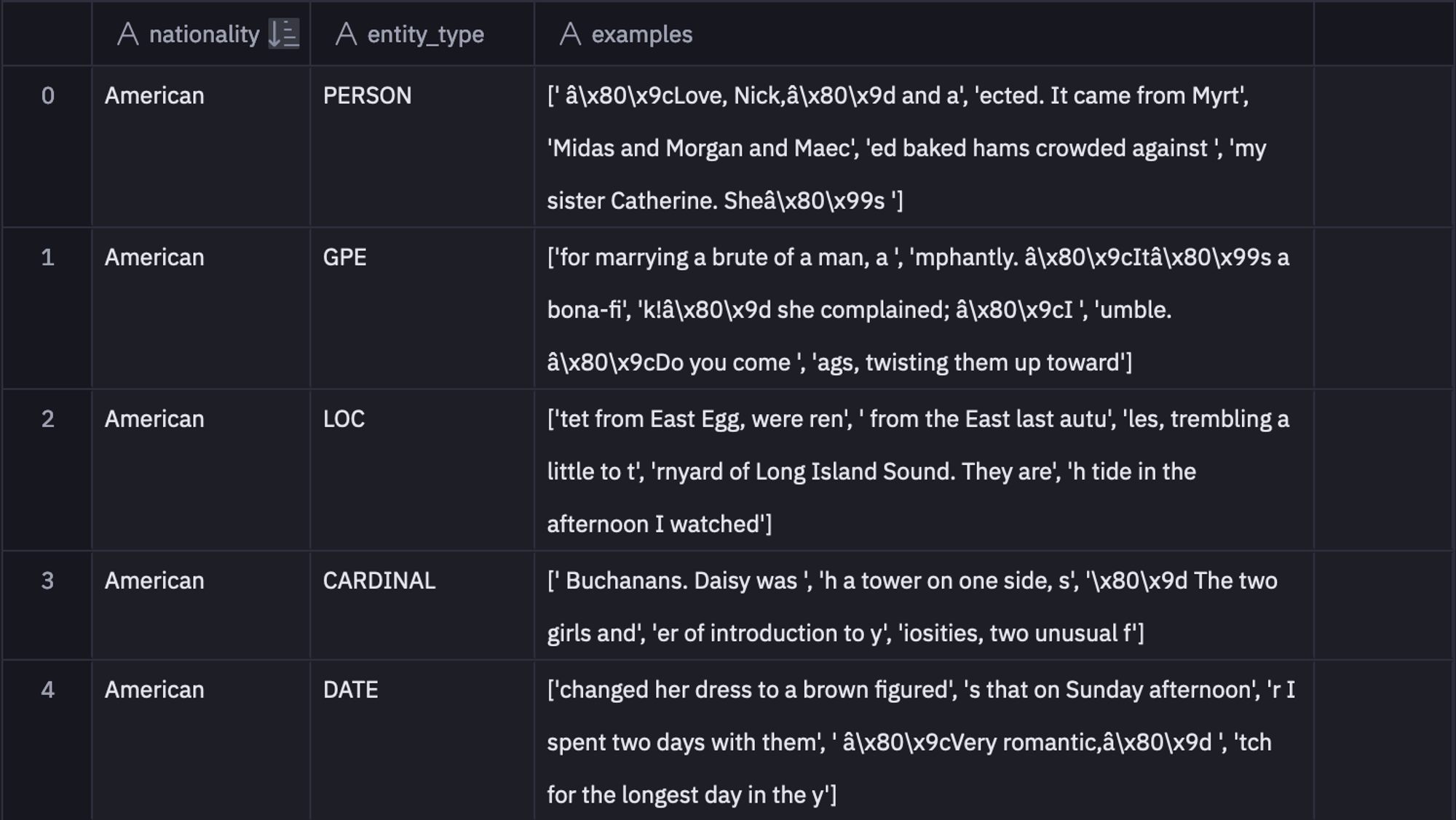Select the examples column header
The width and height of the screenshot is (1456, 820).
[641, 33]
